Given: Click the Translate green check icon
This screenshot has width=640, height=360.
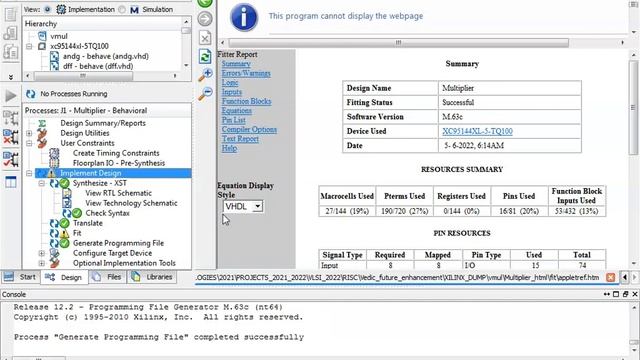Looking at the screenshot, I should pyautogui.click(x=64, y=223).
